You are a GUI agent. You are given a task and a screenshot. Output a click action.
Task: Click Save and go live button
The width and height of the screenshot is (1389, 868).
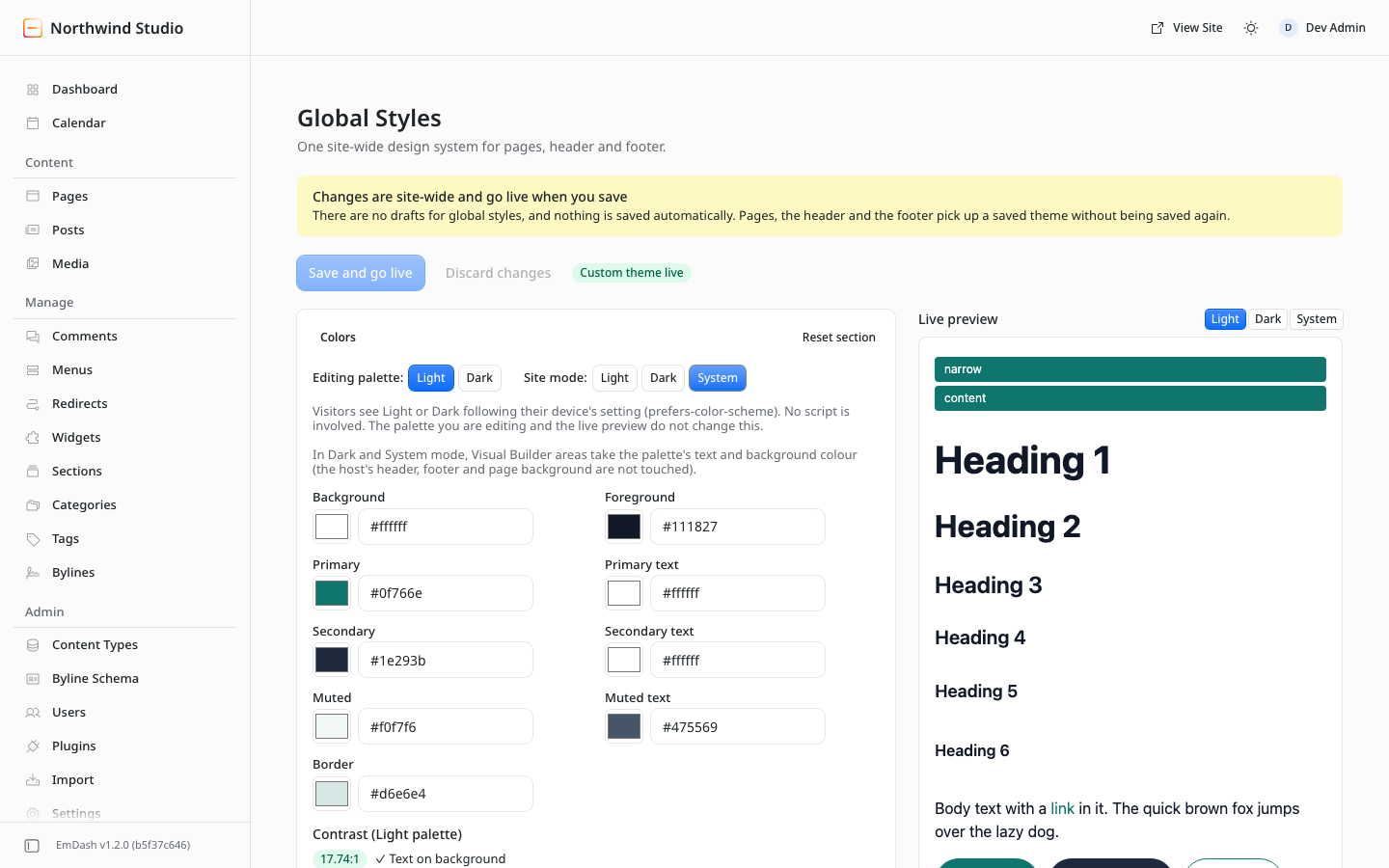(361, 273)
